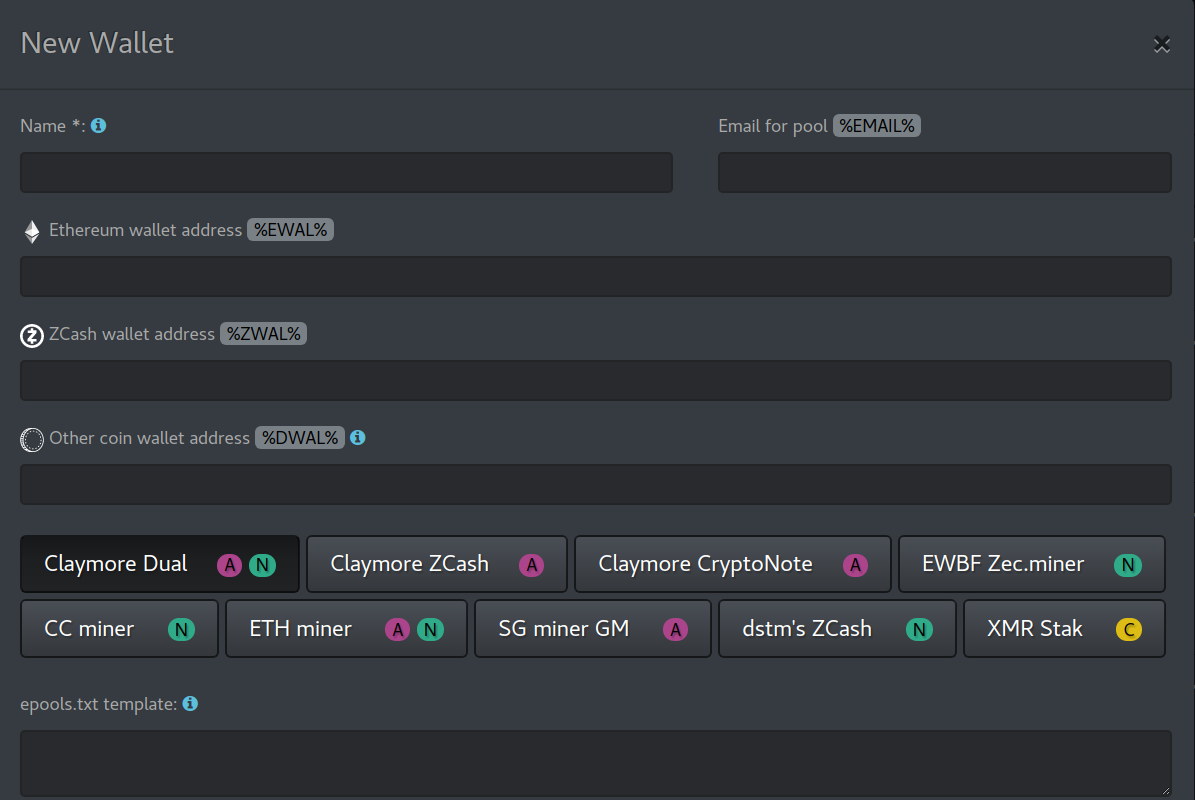Viewport: 1195px width, 800px height.
Task: Click the 'ZCash wallet address' label
Action: (x=132, y=334)
